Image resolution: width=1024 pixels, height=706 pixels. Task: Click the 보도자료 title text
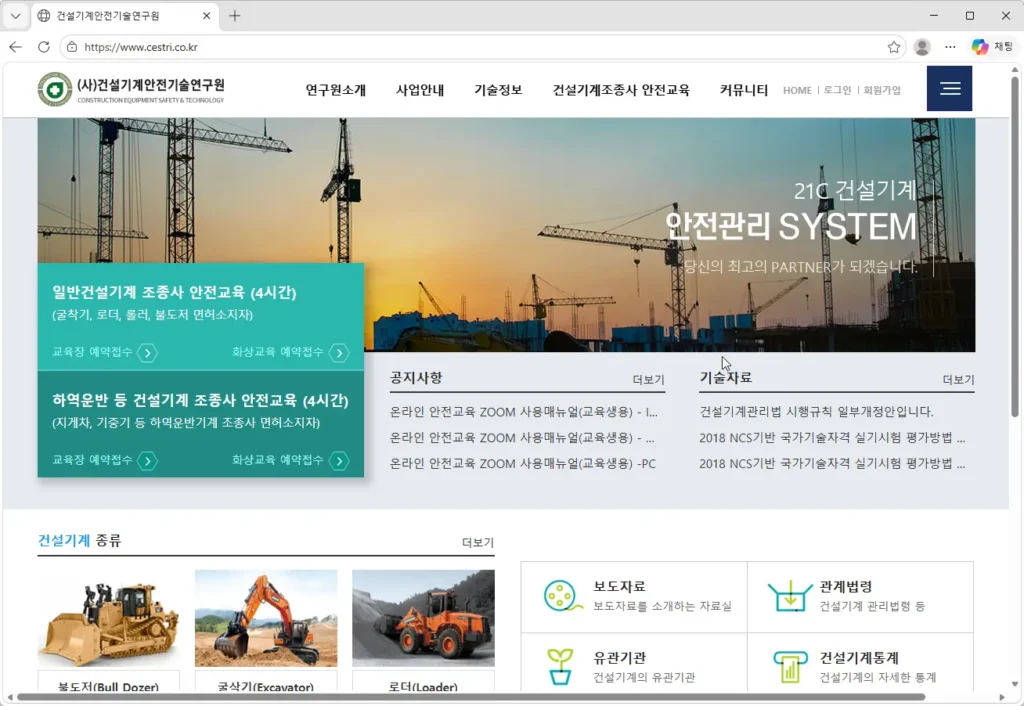coord(619,586)
